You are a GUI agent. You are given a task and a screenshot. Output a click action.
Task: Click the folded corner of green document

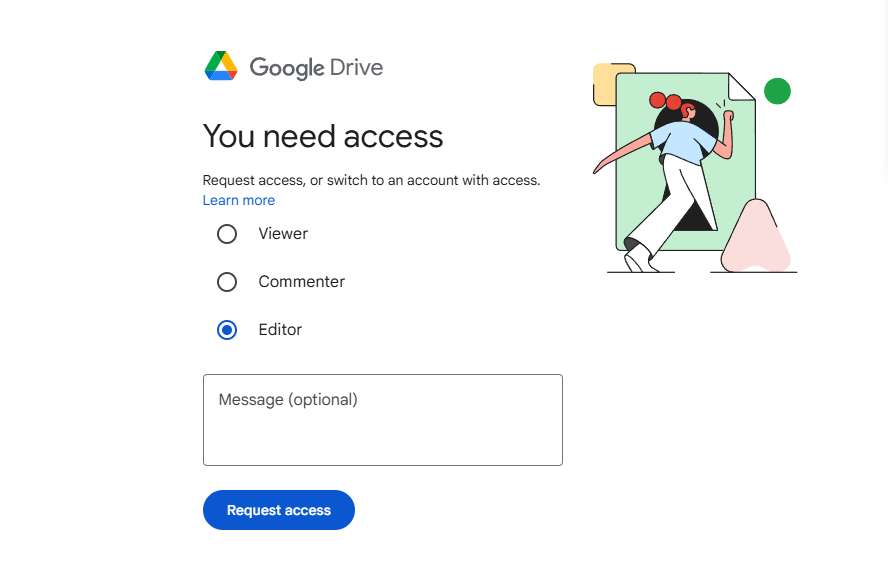[741, 87]
